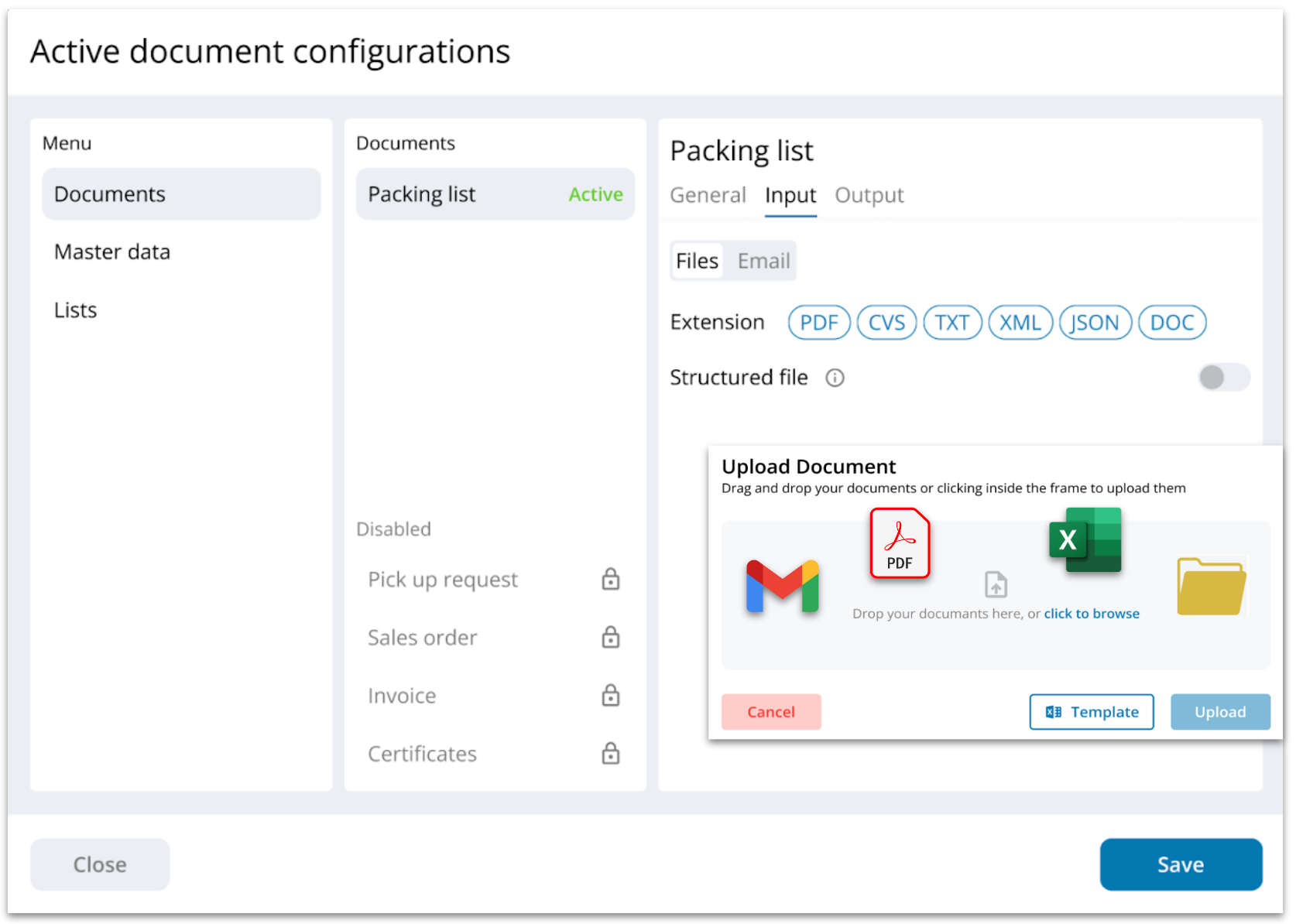Toggle the XML extension chip
This screenshot has height=924, width=1296.
1020,323
